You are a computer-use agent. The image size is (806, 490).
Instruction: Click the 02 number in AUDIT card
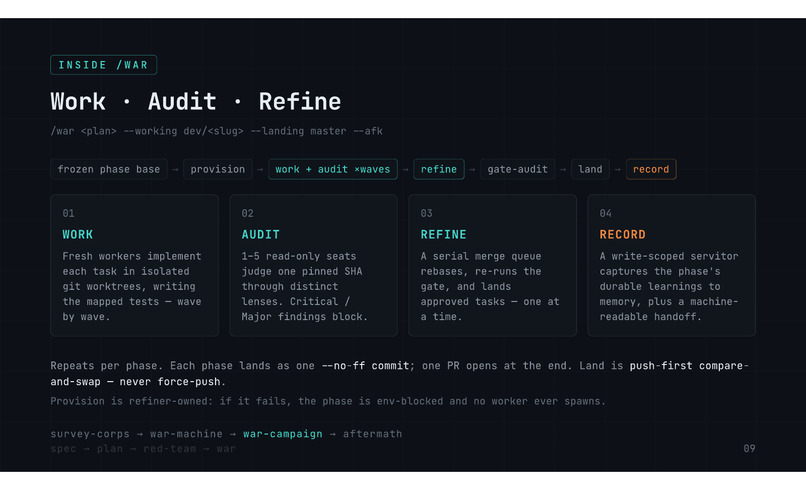247,213
